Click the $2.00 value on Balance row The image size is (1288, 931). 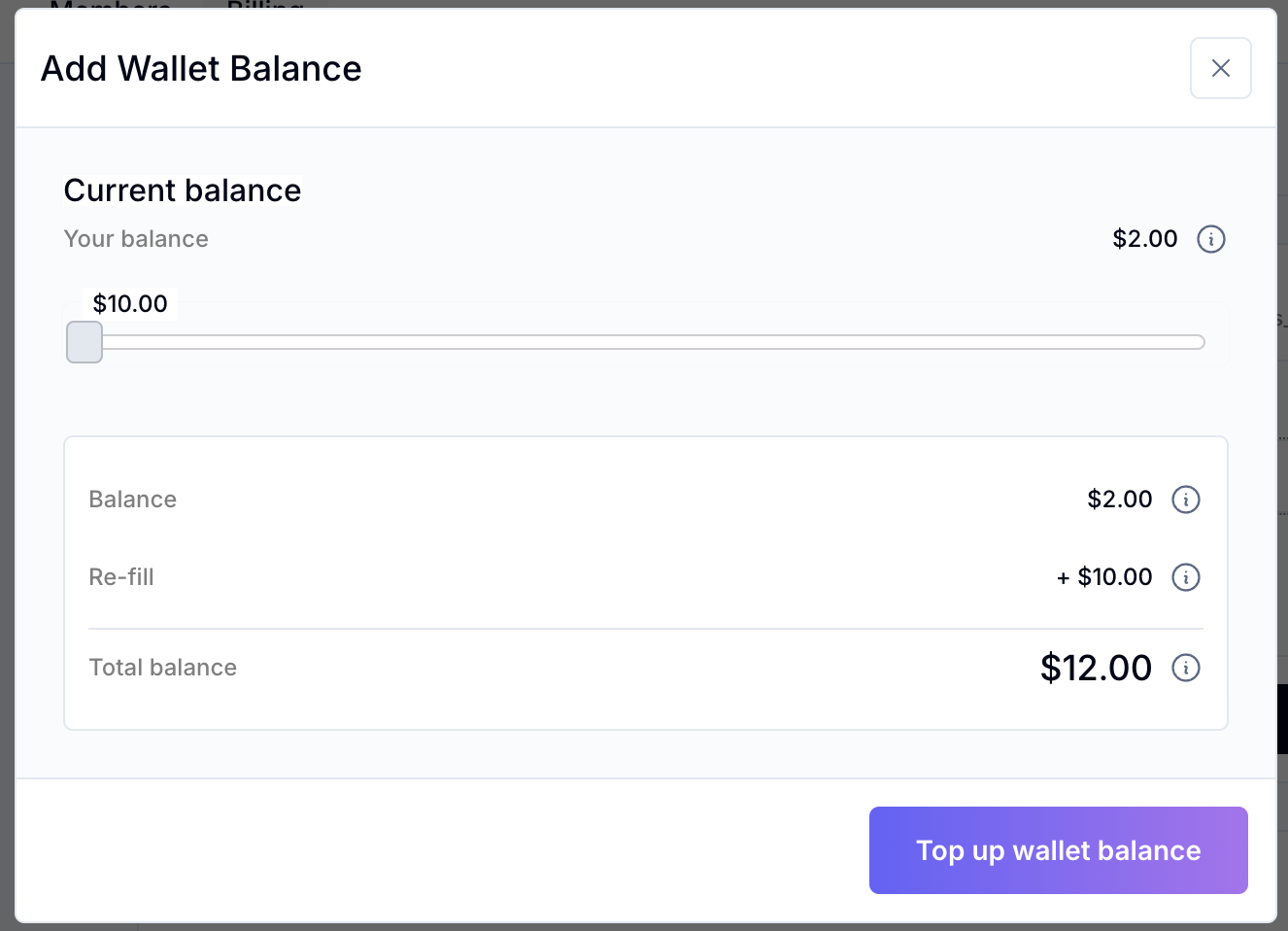pyautogui.click(x=1119, y=500)
